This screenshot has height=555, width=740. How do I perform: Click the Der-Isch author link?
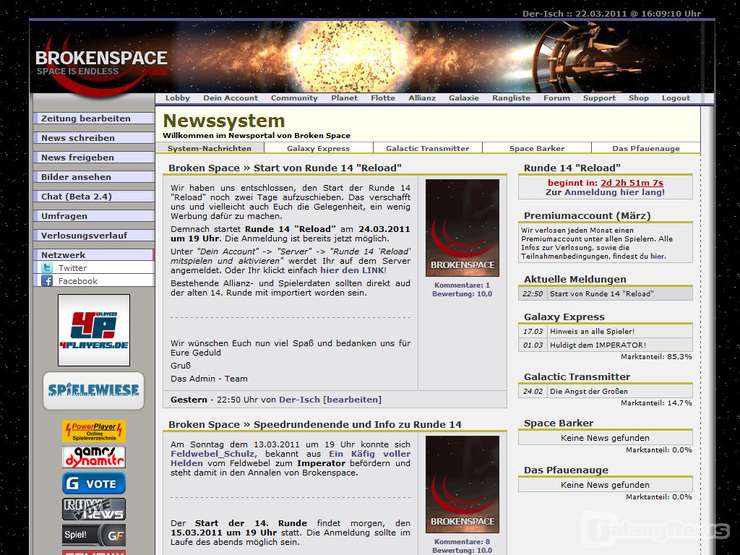[x=299, y=400]
